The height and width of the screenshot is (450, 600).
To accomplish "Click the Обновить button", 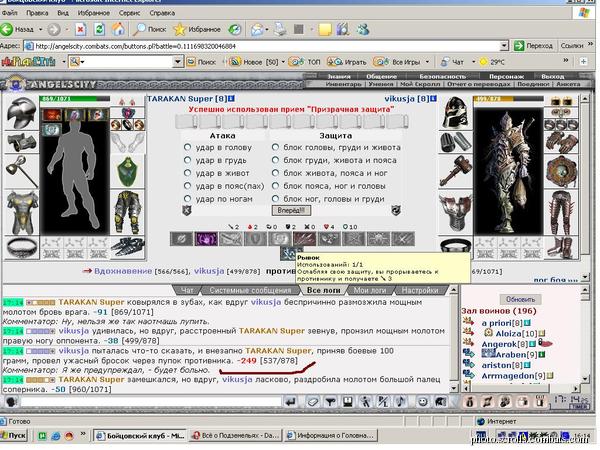I will pyautogui.click(x=520, y=299).
